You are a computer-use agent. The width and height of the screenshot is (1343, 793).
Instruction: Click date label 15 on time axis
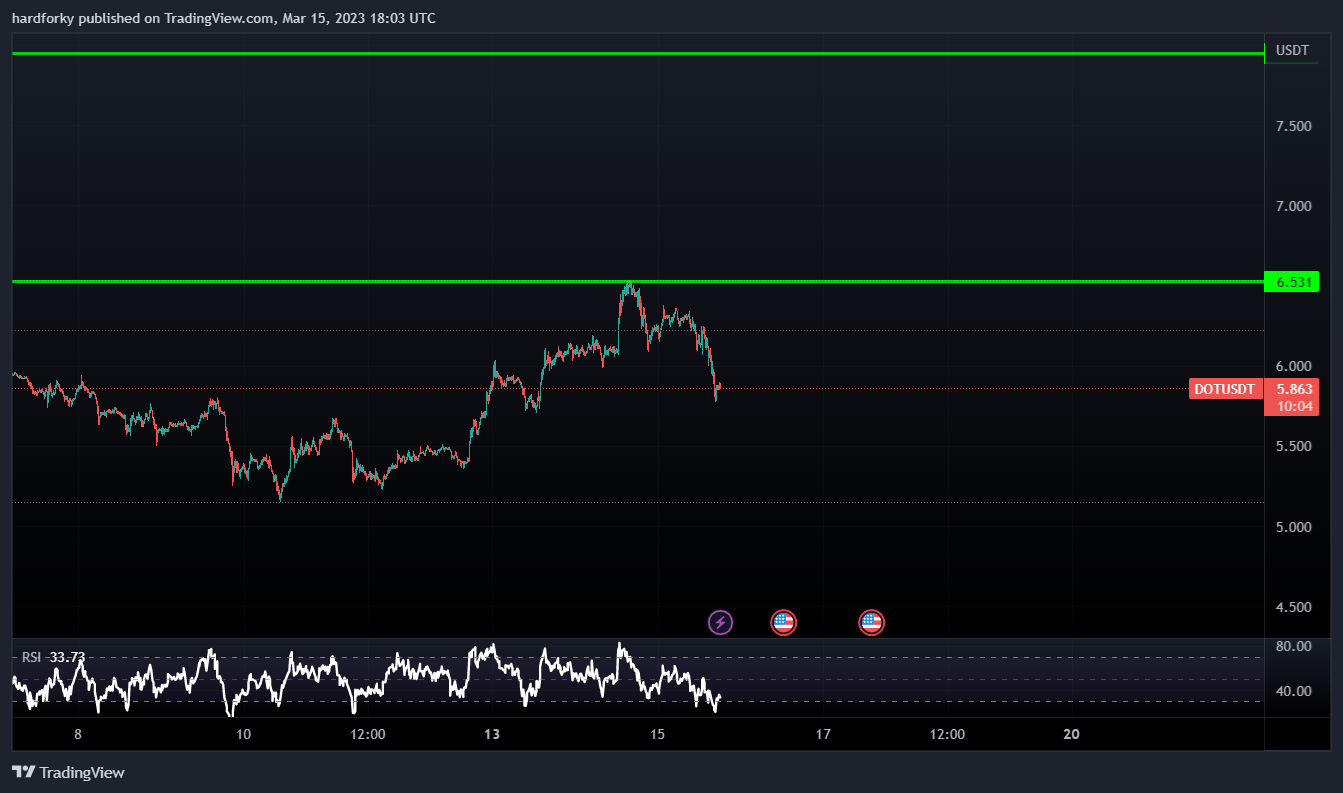coord(657,734)
